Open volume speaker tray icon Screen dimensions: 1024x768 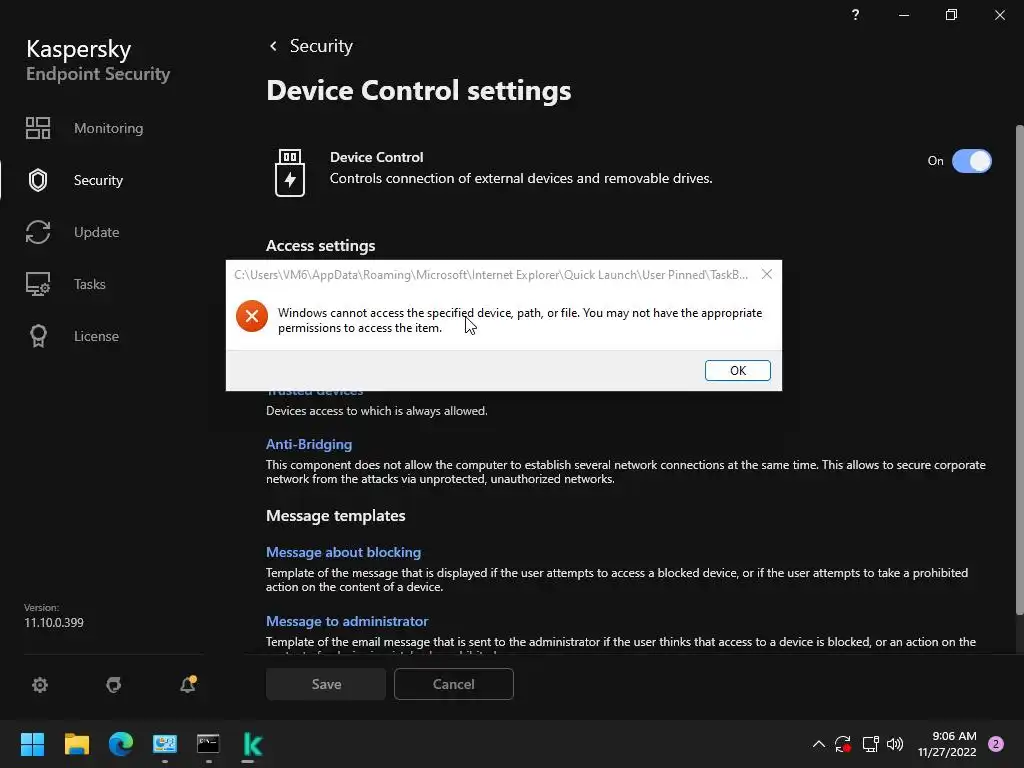pyautogui.click(x=895, y=744)
